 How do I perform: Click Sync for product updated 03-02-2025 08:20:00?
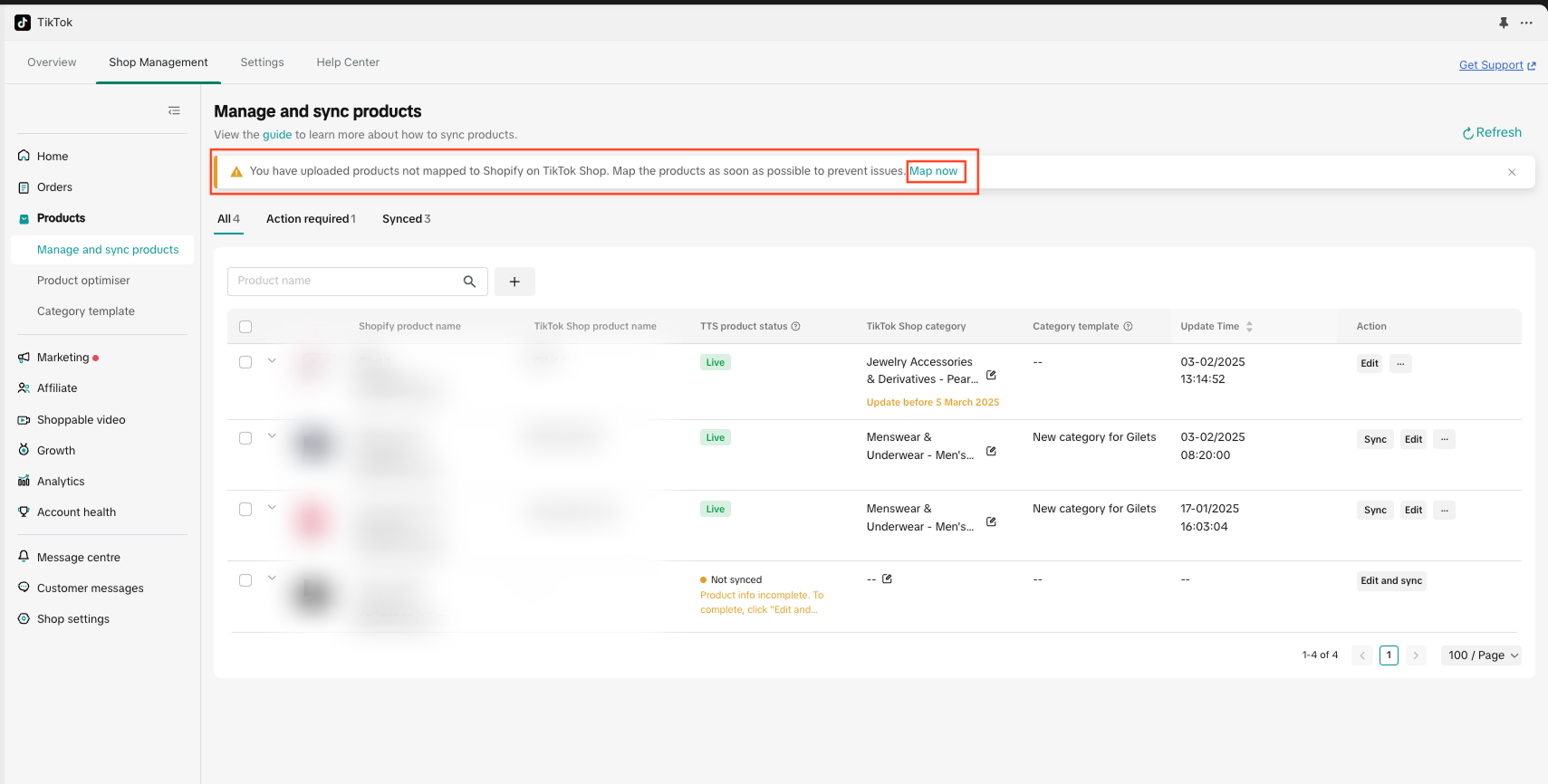[1375, 439]
